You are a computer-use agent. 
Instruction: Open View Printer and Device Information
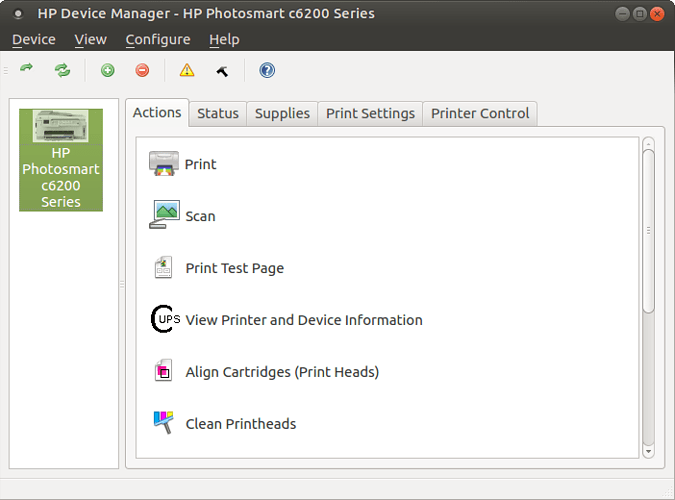tap(304, 320)
